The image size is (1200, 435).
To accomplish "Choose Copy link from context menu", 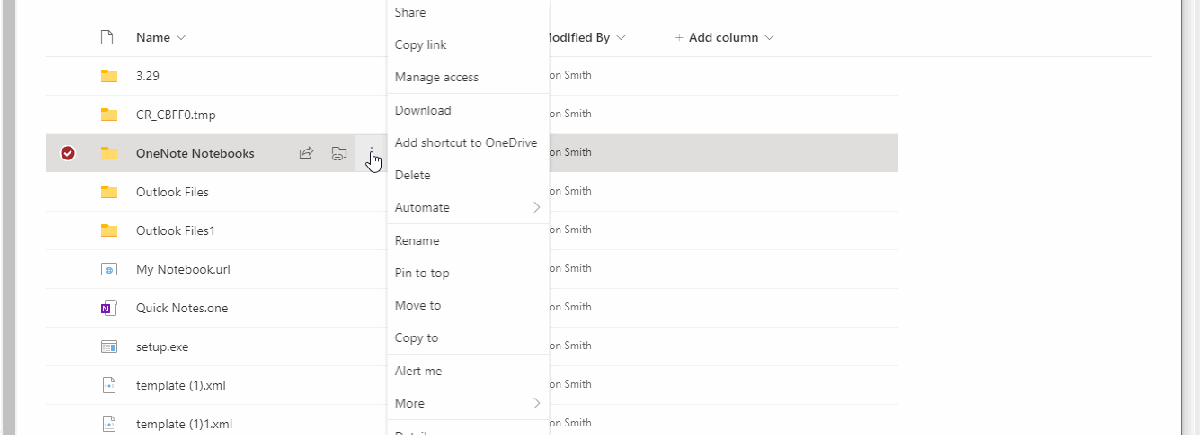I will (x=421, y=45).
